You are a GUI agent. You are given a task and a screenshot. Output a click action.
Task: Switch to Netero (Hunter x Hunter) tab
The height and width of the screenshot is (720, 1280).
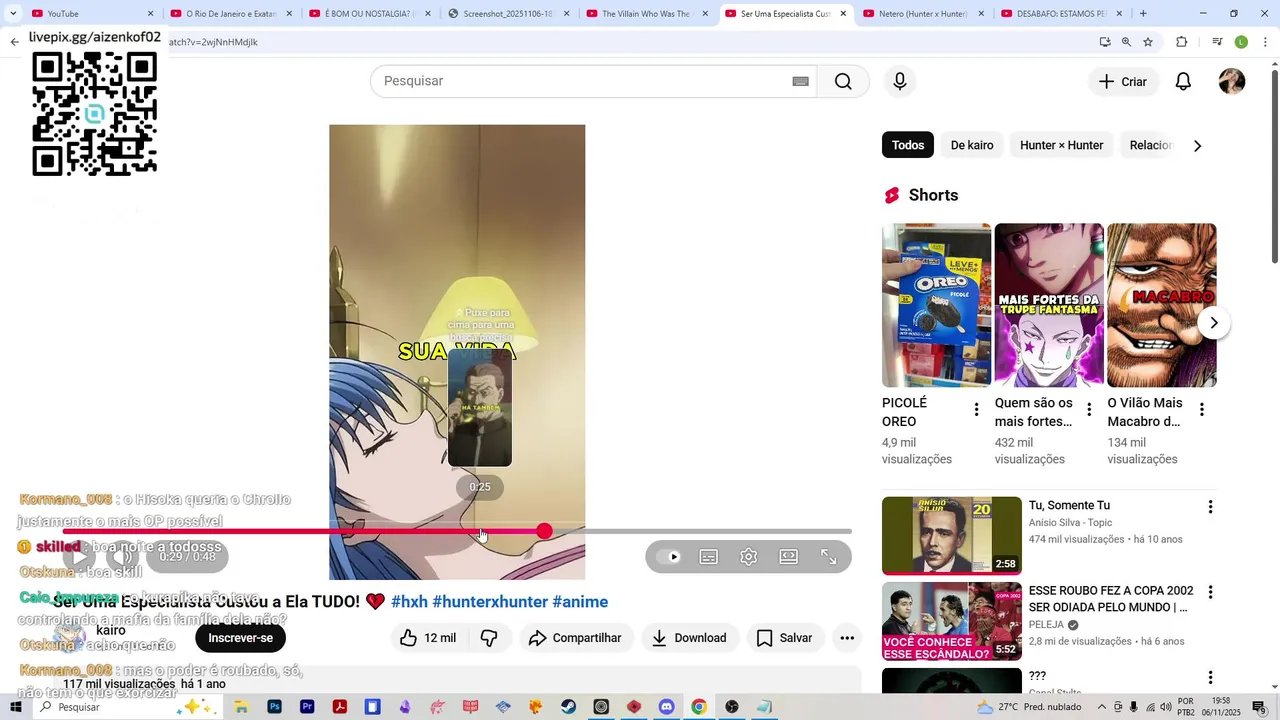924,14
